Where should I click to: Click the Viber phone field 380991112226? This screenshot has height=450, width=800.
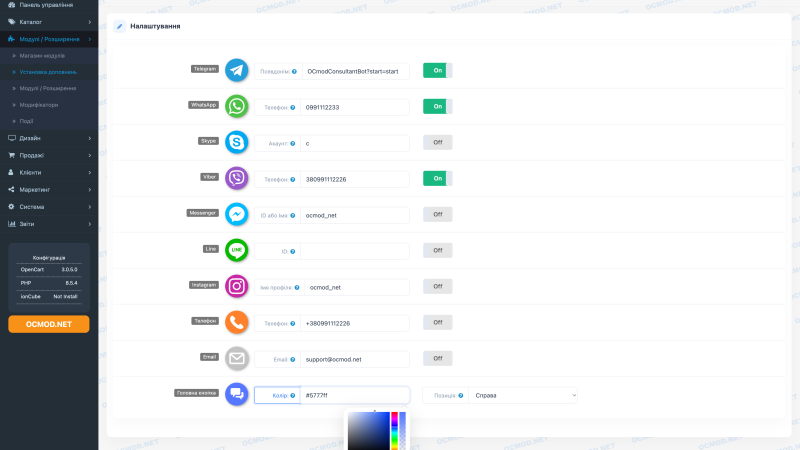[355, 180]
